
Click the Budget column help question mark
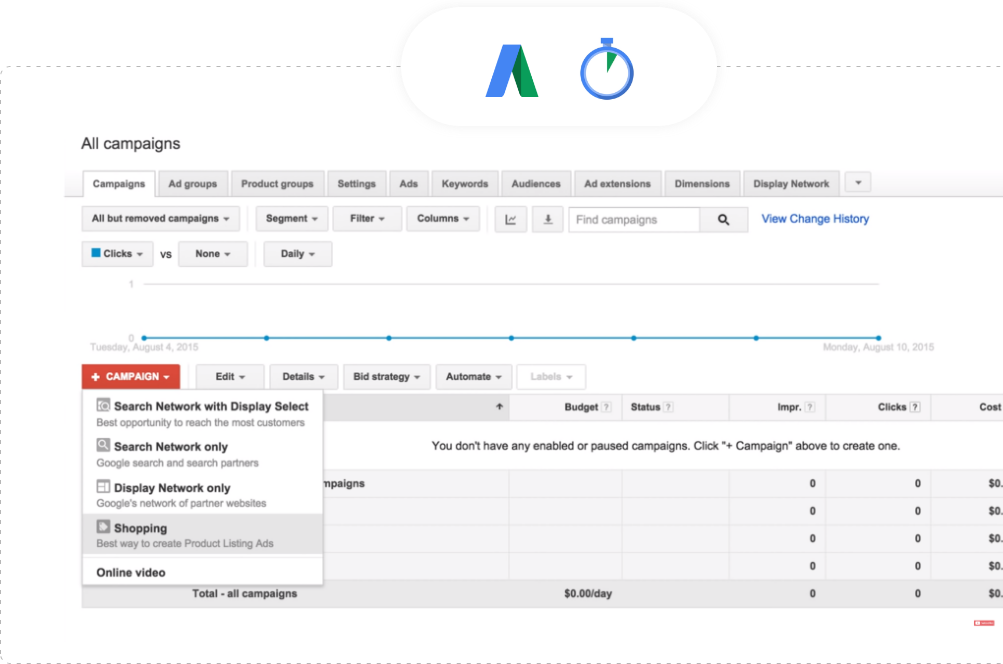pos(606,407)
